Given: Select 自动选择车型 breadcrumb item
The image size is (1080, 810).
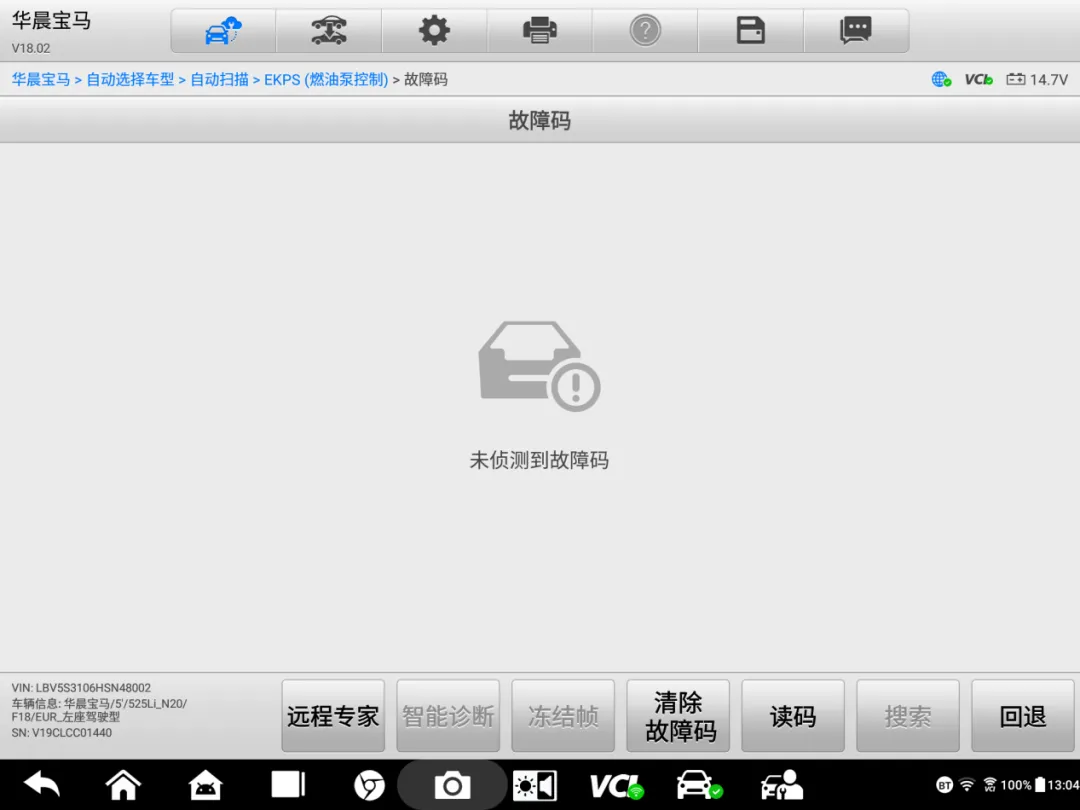Looking at the screenshot, I should tap(130, 79).
